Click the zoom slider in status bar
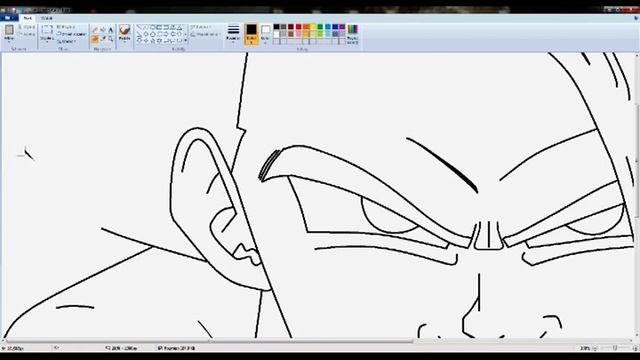Screen dimensions: 640x360 point(615,348)
